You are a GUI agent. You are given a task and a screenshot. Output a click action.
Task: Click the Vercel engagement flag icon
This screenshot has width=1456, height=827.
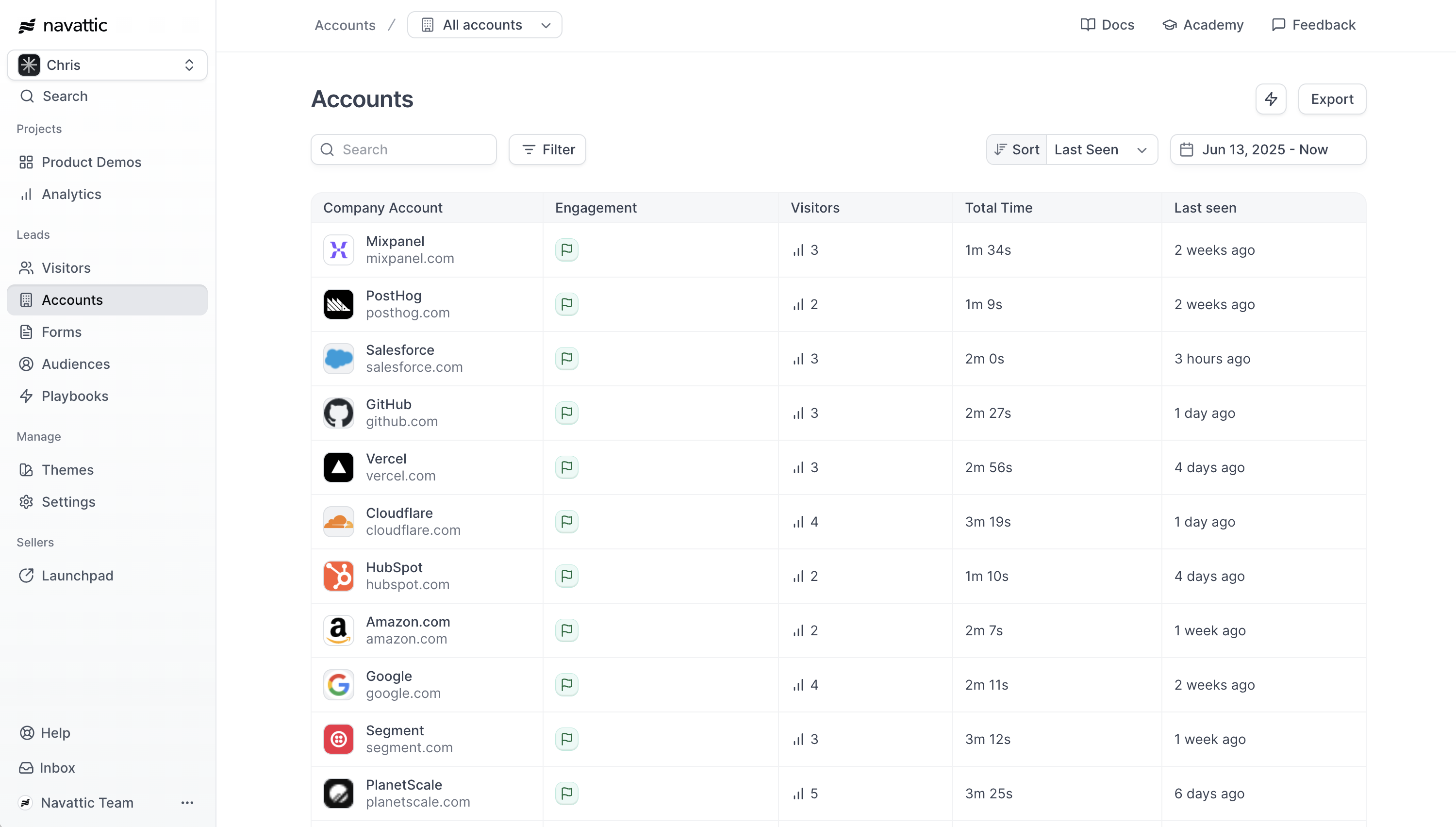pyautogui.click(x=566, y=467)
